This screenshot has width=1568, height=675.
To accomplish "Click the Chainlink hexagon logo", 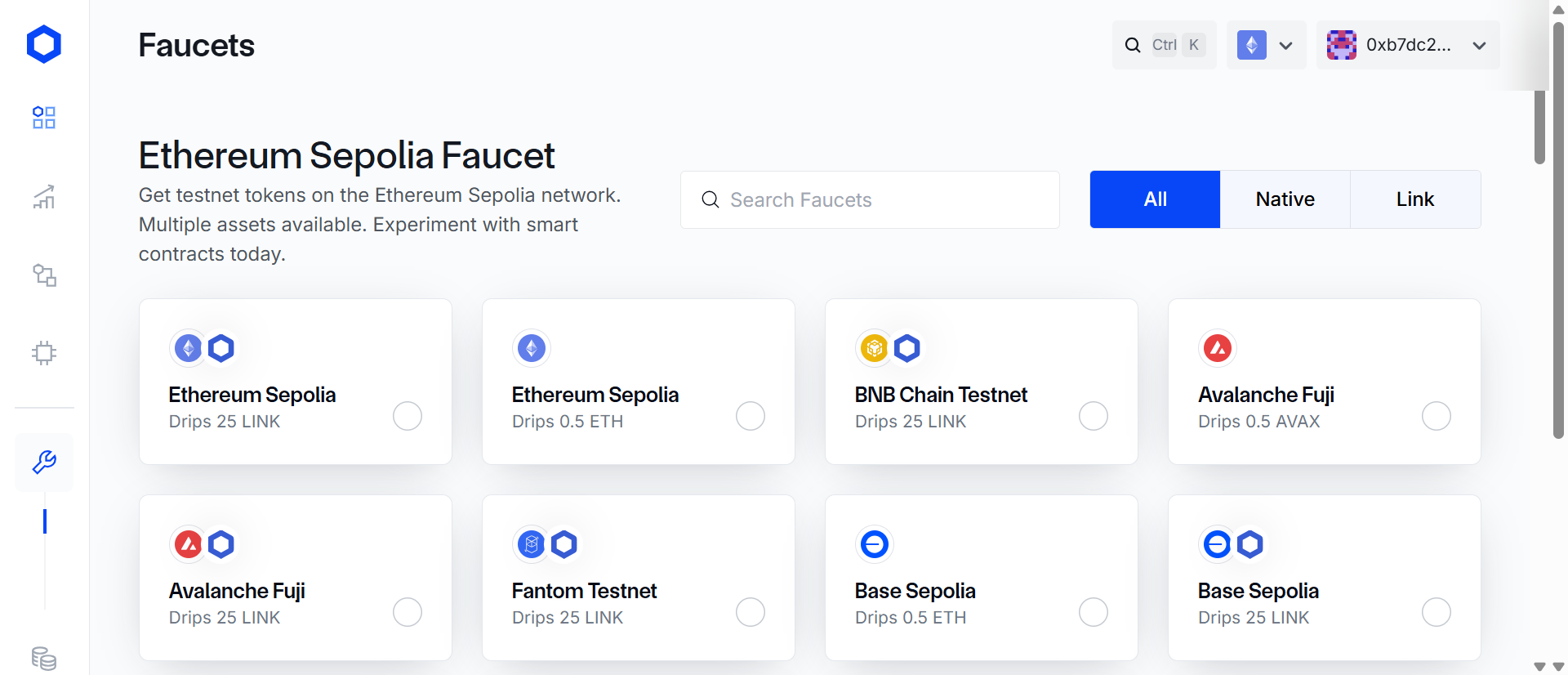I will [44, 44].
